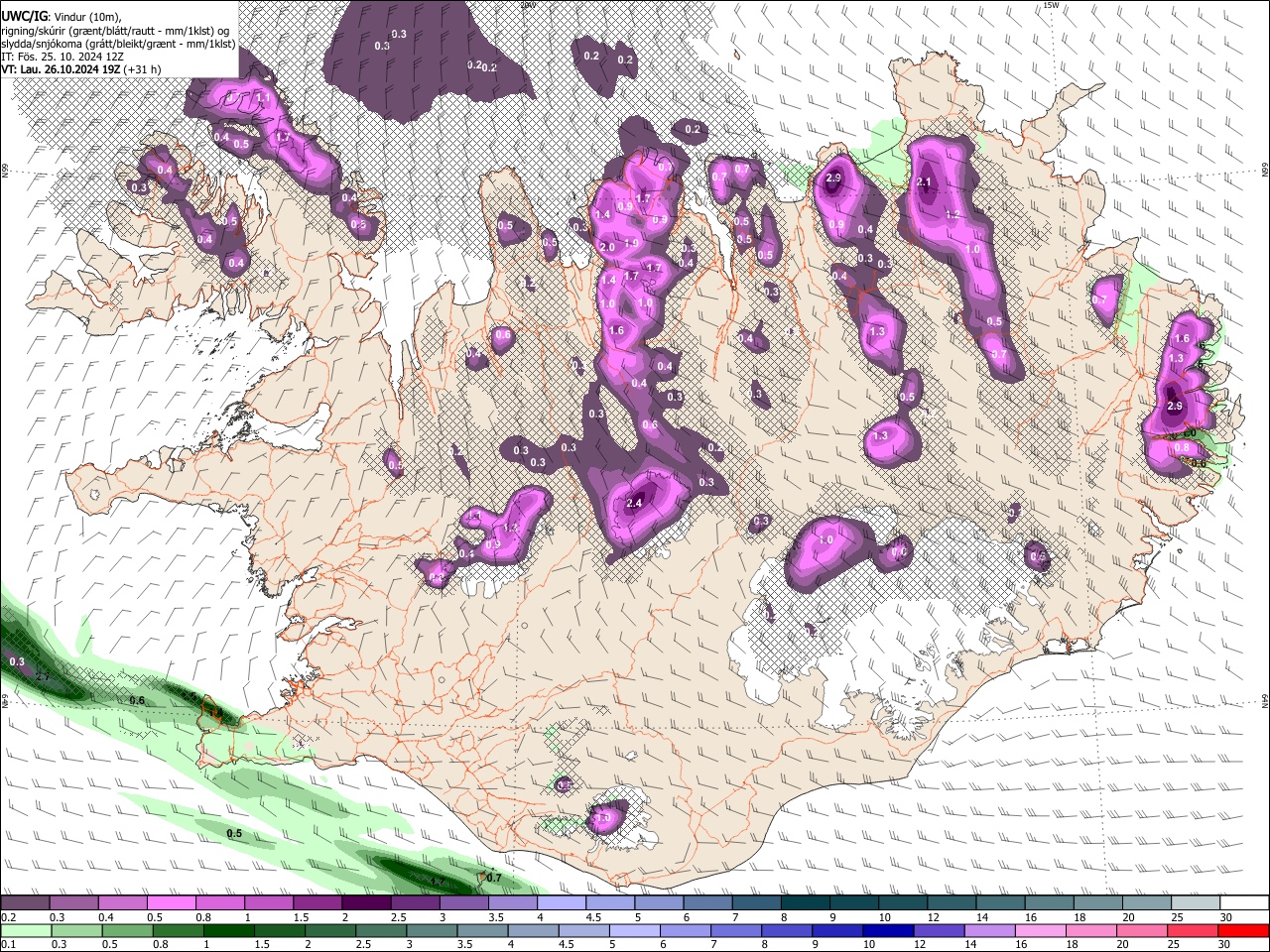Click the 1.9 value in the northern snow band
Image resolution: width=1270 pixels, height=952 pixels.
(631, 243)
